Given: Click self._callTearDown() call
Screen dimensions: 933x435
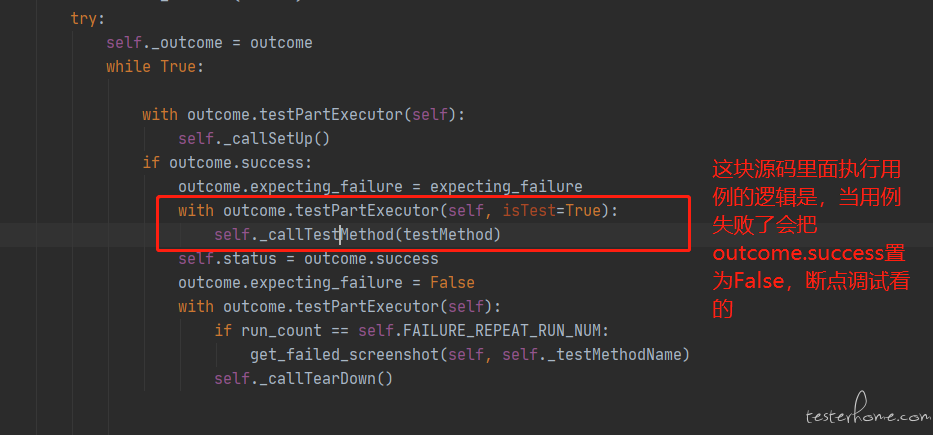Looking at the screenshot, I should pyautogui.click(x=303, y=378).
